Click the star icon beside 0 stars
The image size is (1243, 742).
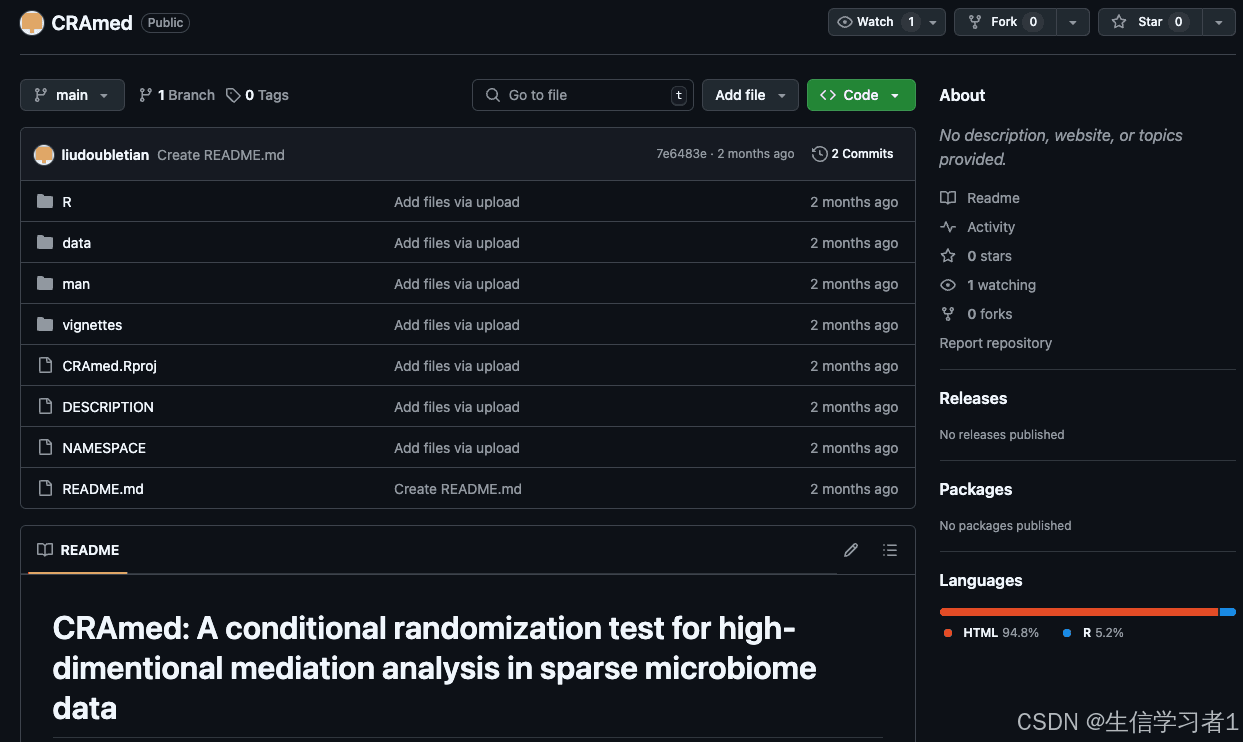tap(948, 256)
